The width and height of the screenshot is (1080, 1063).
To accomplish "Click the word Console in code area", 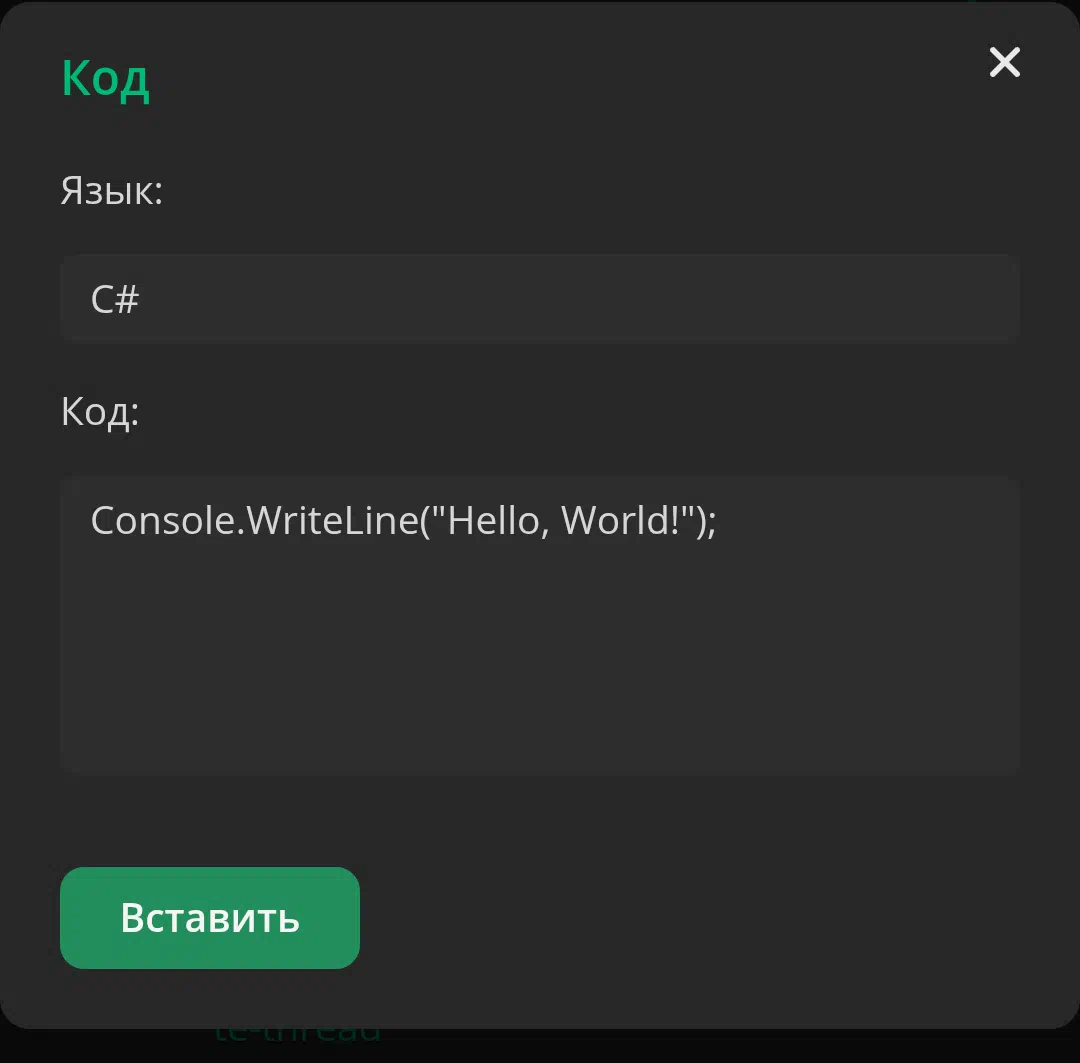I will [x=163, y=520].
